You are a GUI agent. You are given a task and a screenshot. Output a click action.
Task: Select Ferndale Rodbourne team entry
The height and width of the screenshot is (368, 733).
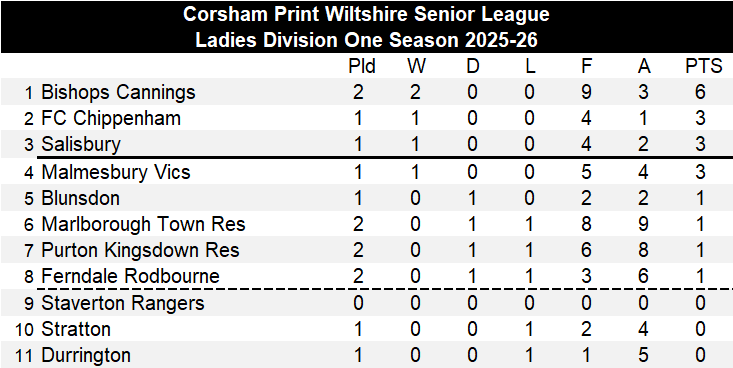pos(130,276)
